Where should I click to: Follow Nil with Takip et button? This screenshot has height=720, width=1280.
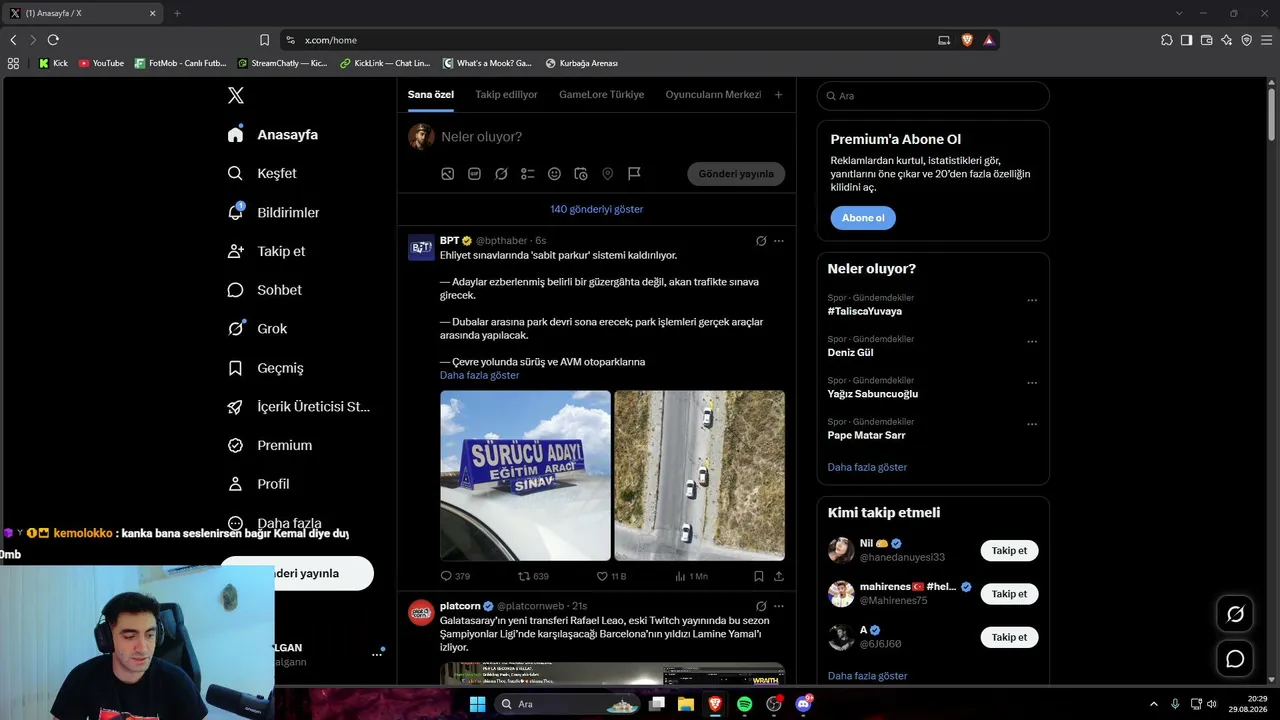(1009, 551)
